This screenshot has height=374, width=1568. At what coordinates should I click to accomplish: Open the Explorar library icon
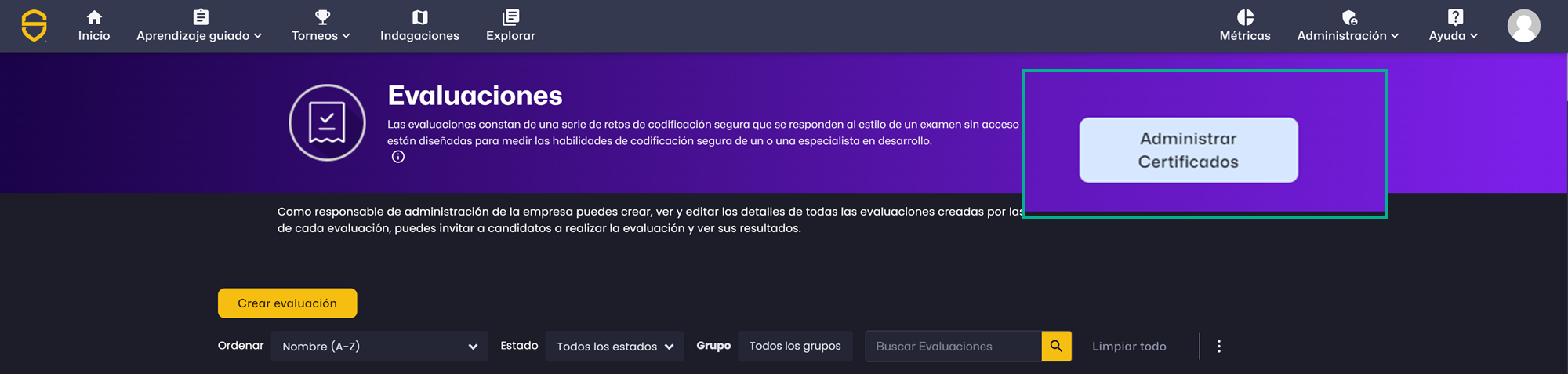point(510,17)
